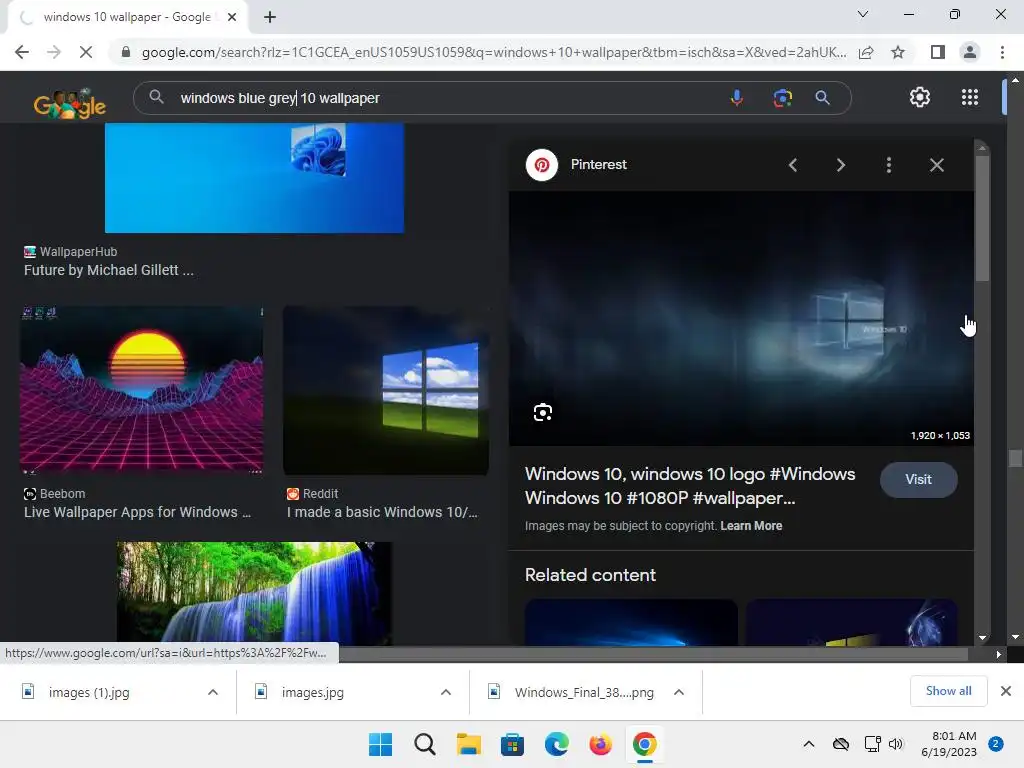Share this page icon in address bar

(x=866, y=52)
